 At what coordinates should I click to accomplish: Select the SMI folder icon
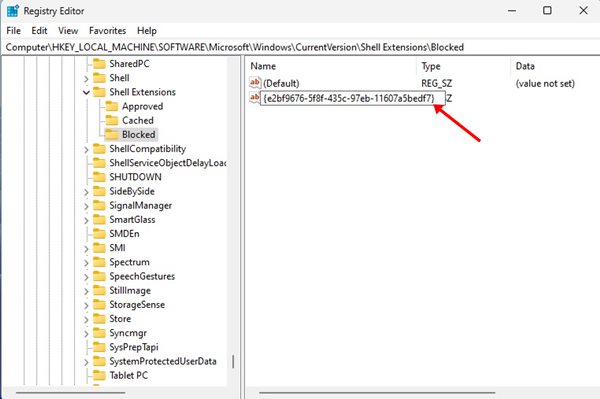click(99, 248)
